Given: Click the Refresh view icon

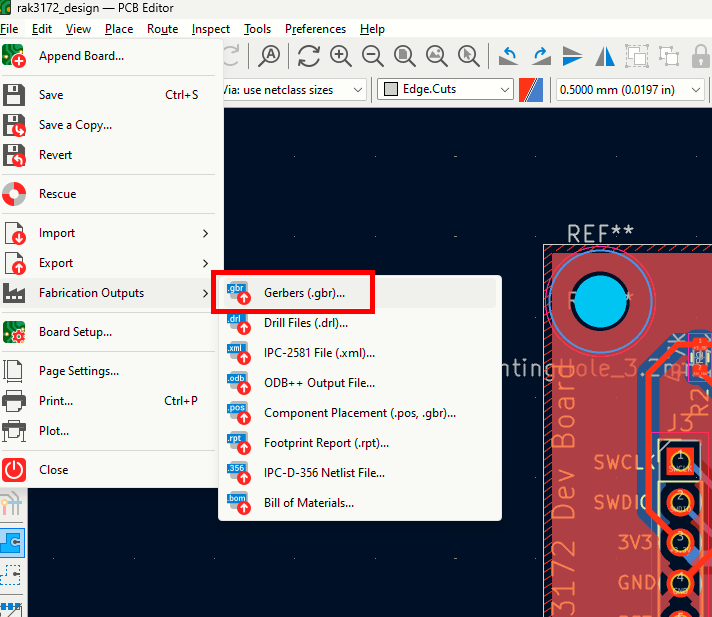Looking at the screenshot, I should 309,56.
